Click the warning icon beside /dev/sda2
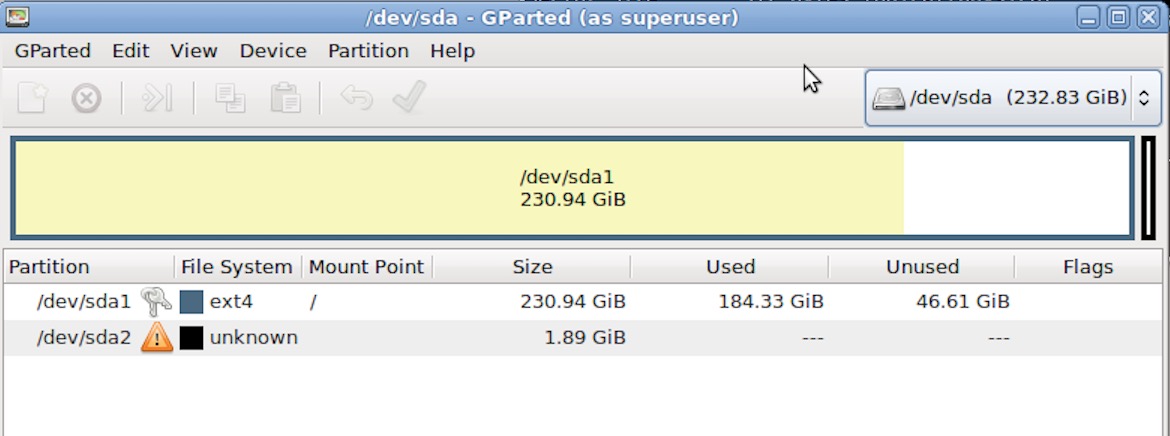This screenshot has width=1170, height=436. (x=157, y=338)
